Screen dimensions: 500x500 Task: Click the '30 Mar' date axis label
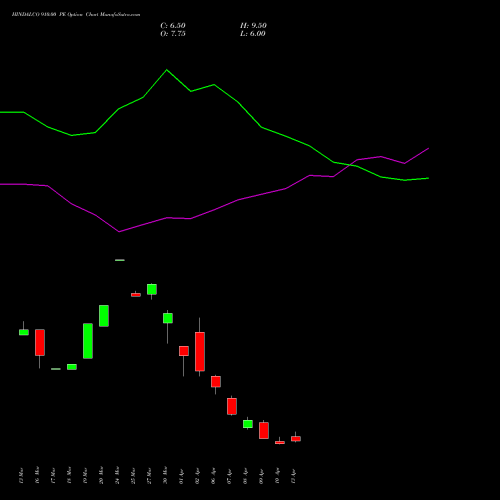click(x=165, y=475)
